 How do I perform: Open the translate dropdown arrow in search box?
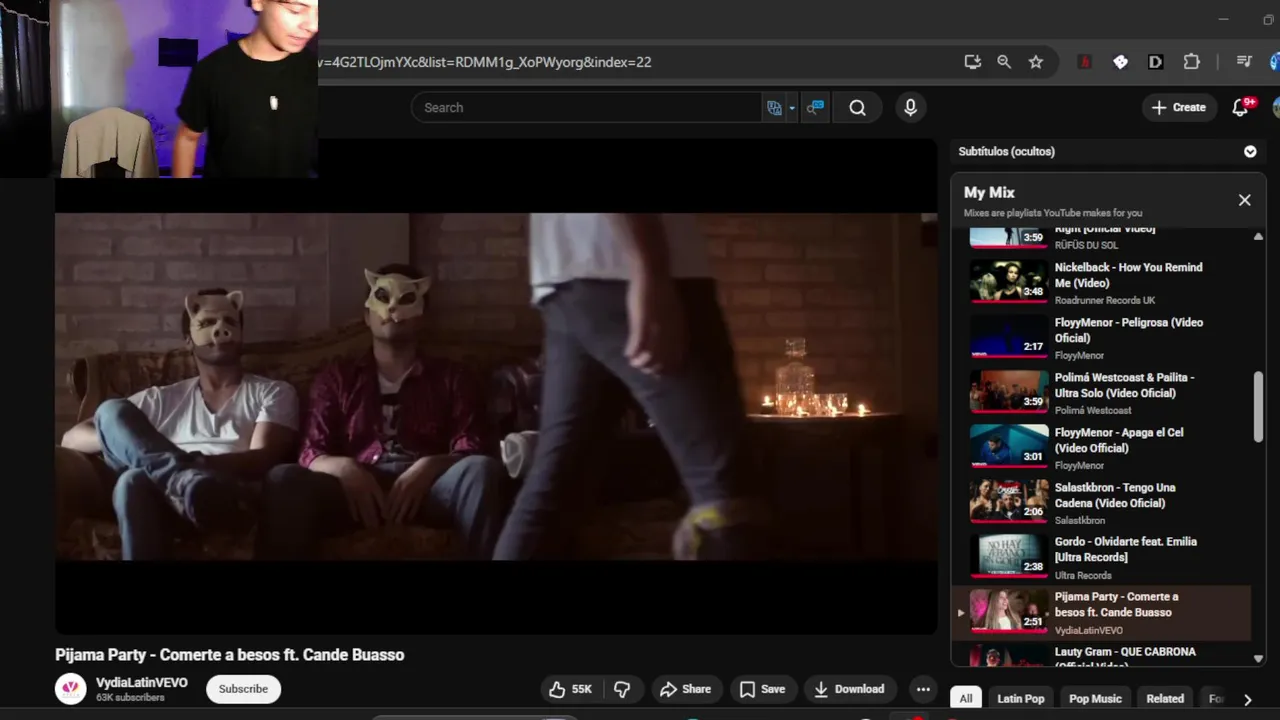(x=791, y=108)
